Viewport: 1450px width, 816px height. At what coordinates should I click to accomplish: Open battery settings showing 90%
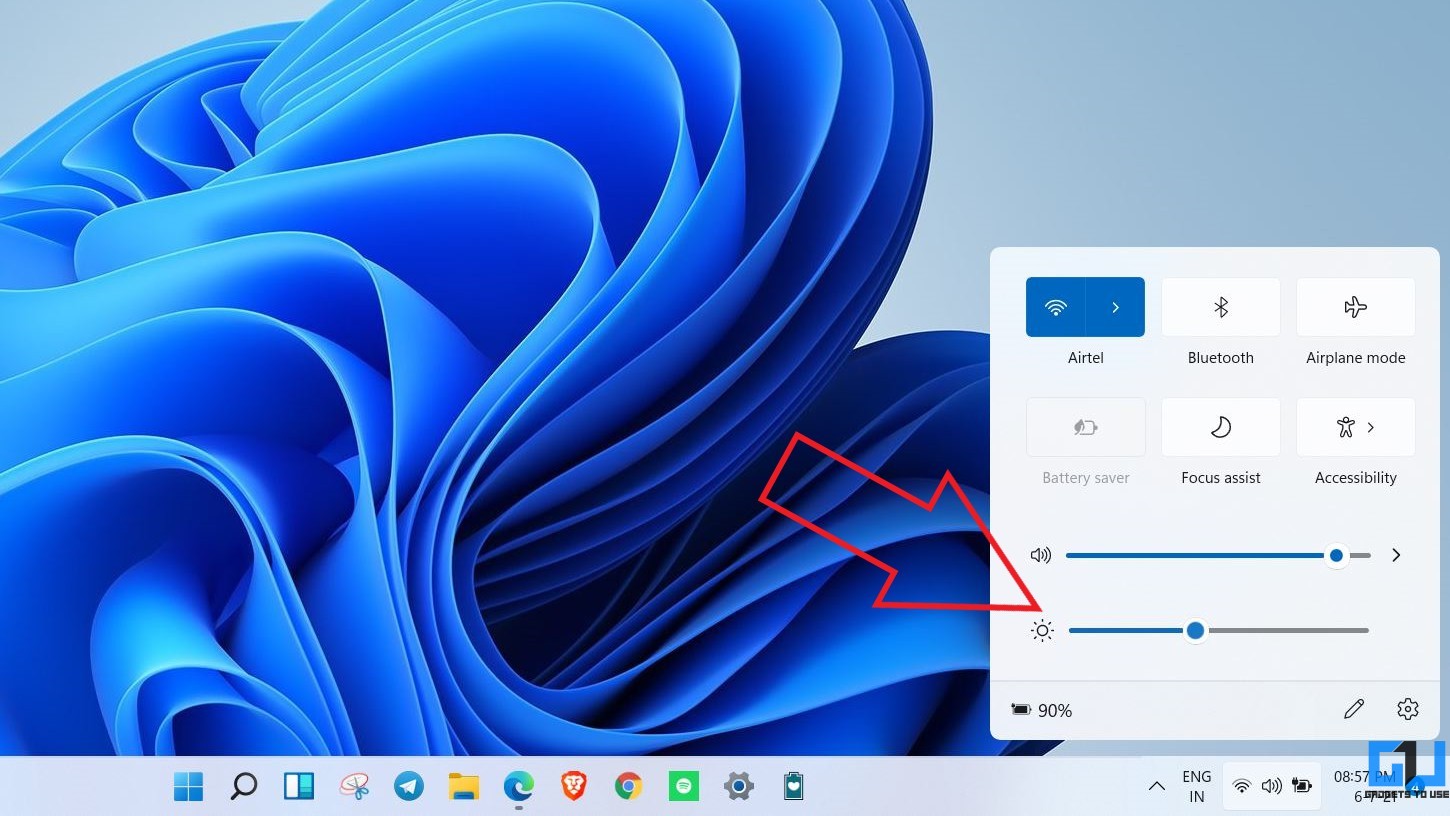click(1041, 710)
